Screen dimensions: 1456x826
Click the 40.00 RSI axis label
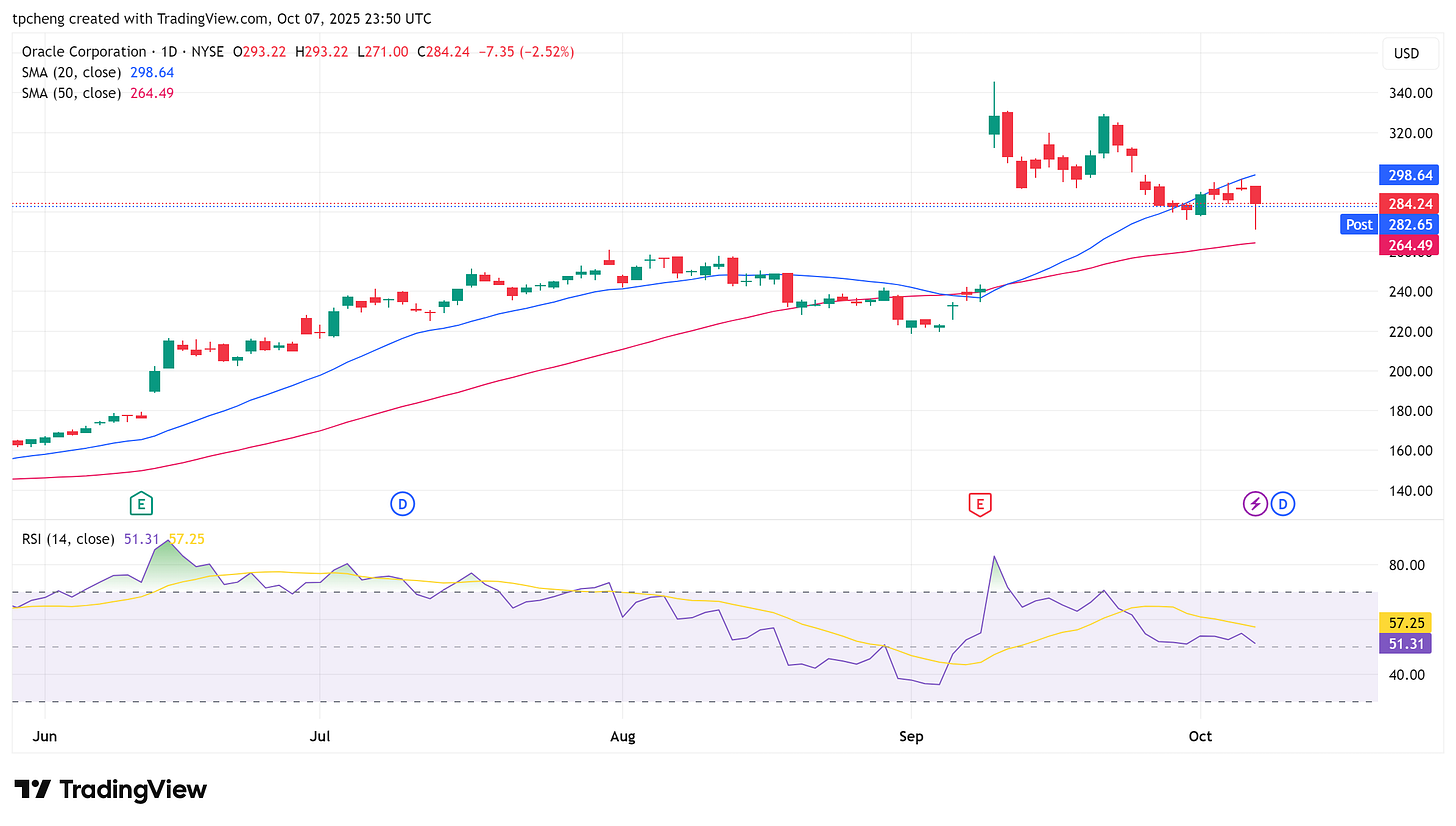(1405, 675)
